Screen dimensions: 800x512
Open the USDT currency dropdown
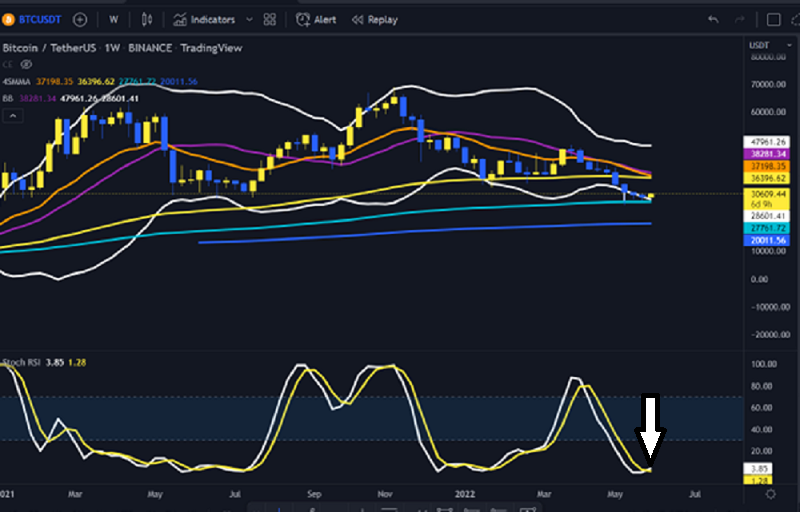coord(770,45)
